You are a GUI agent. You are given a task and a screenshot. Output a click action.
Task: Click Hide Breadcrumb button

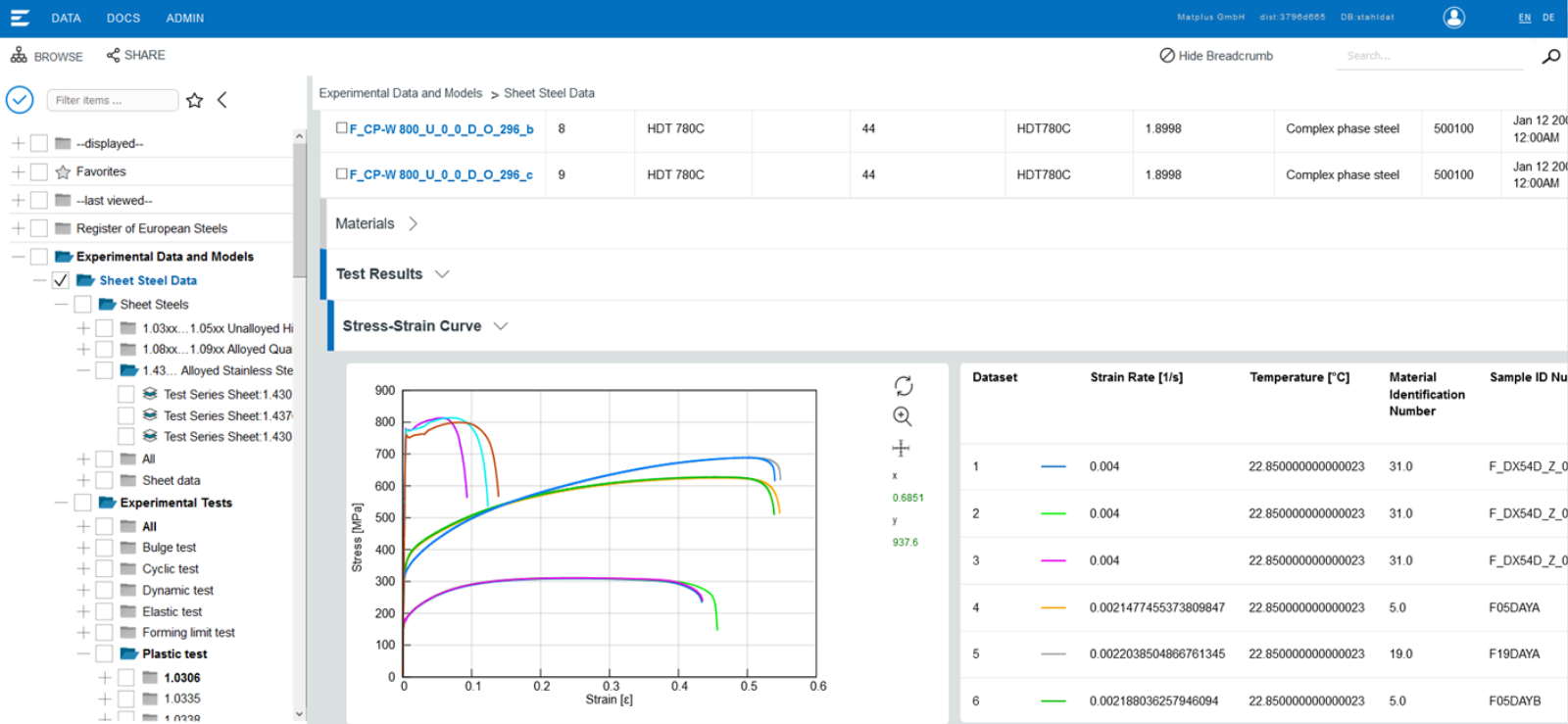point(1216,56)
